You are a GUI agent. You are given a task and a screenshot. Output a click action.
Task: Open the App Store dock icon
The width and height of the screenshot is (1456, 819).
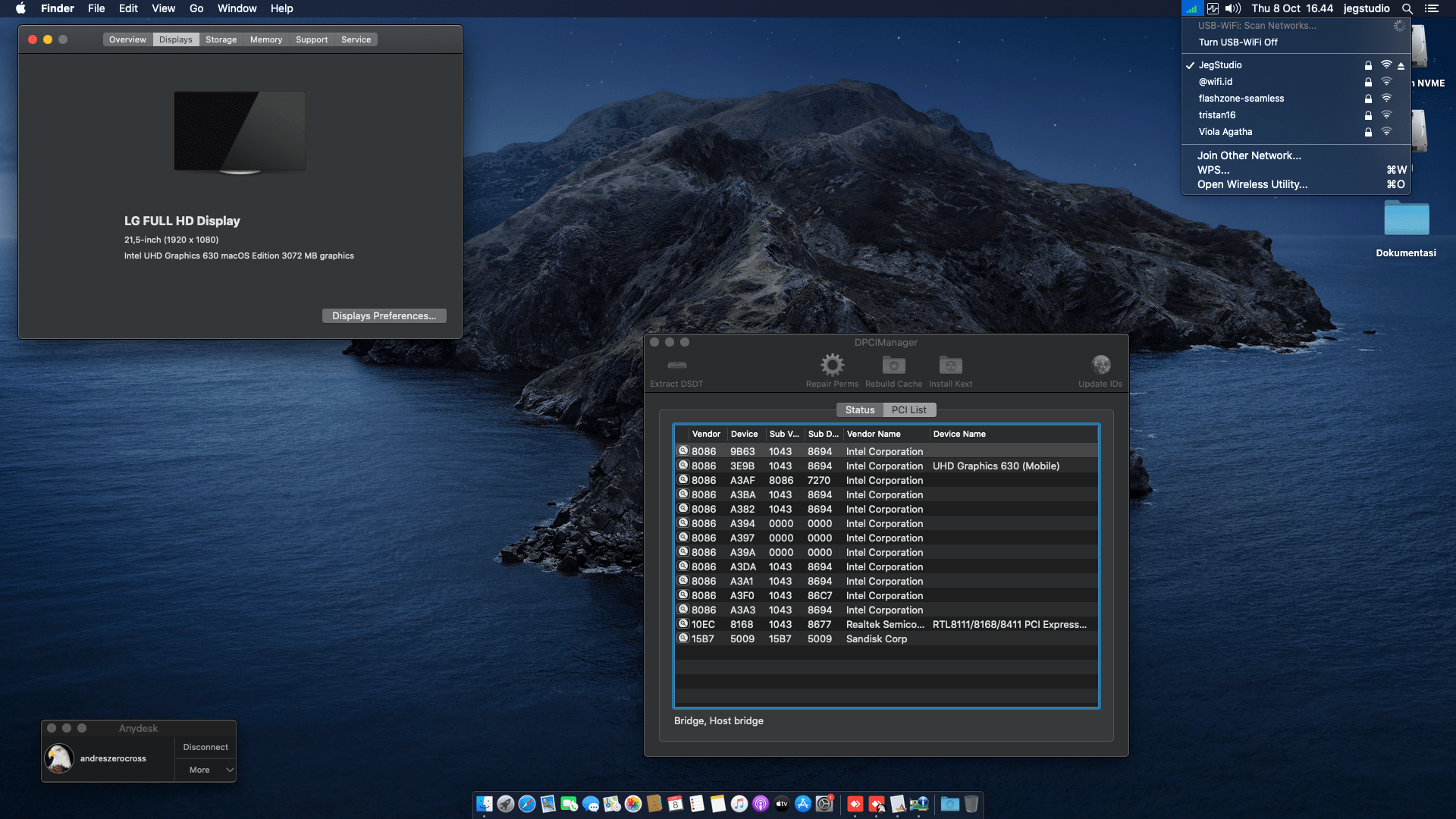803,804
